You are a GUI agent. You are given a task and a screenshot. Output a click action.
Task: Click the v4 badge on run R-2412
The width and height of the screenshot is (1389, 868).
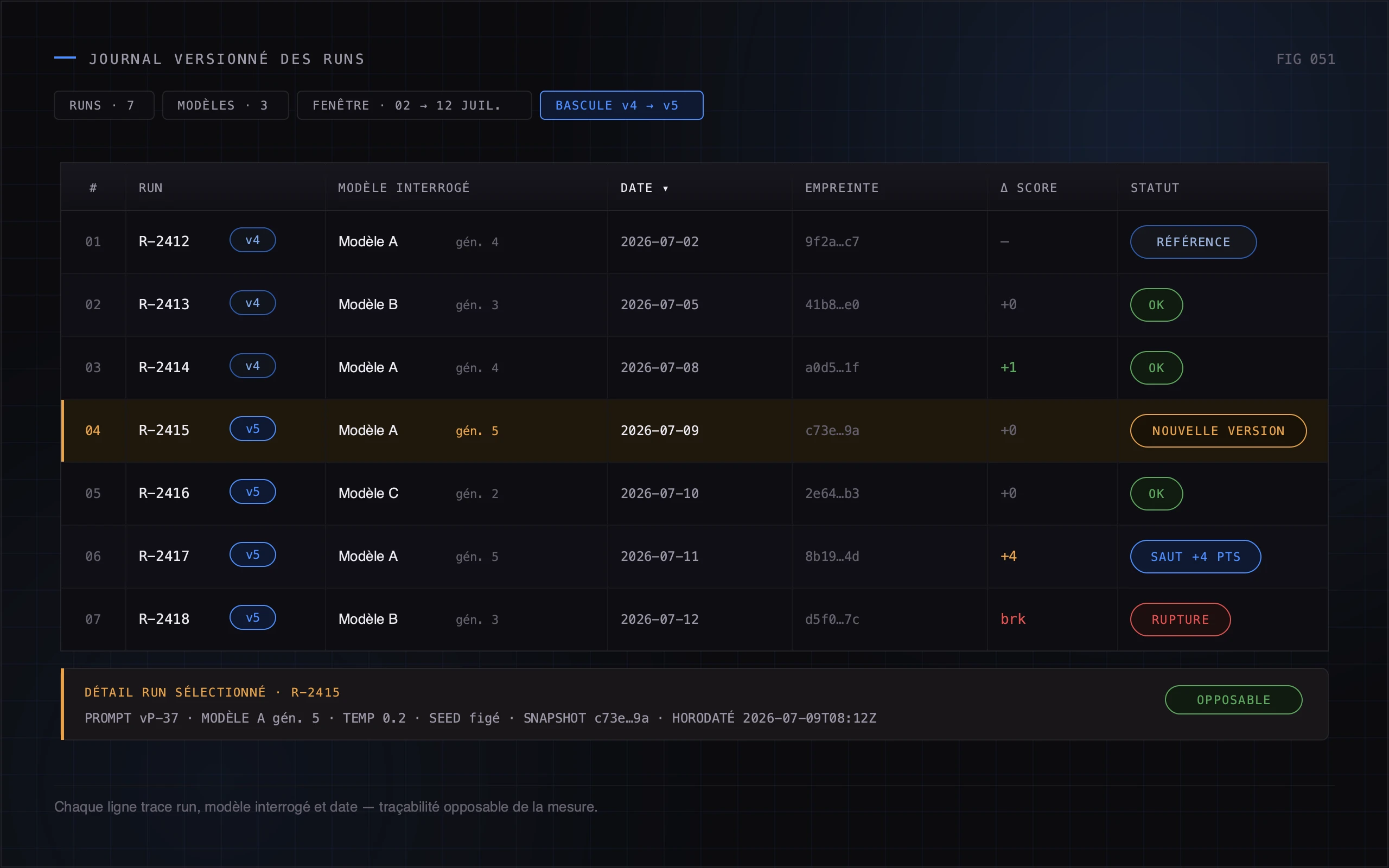point(252,240)
